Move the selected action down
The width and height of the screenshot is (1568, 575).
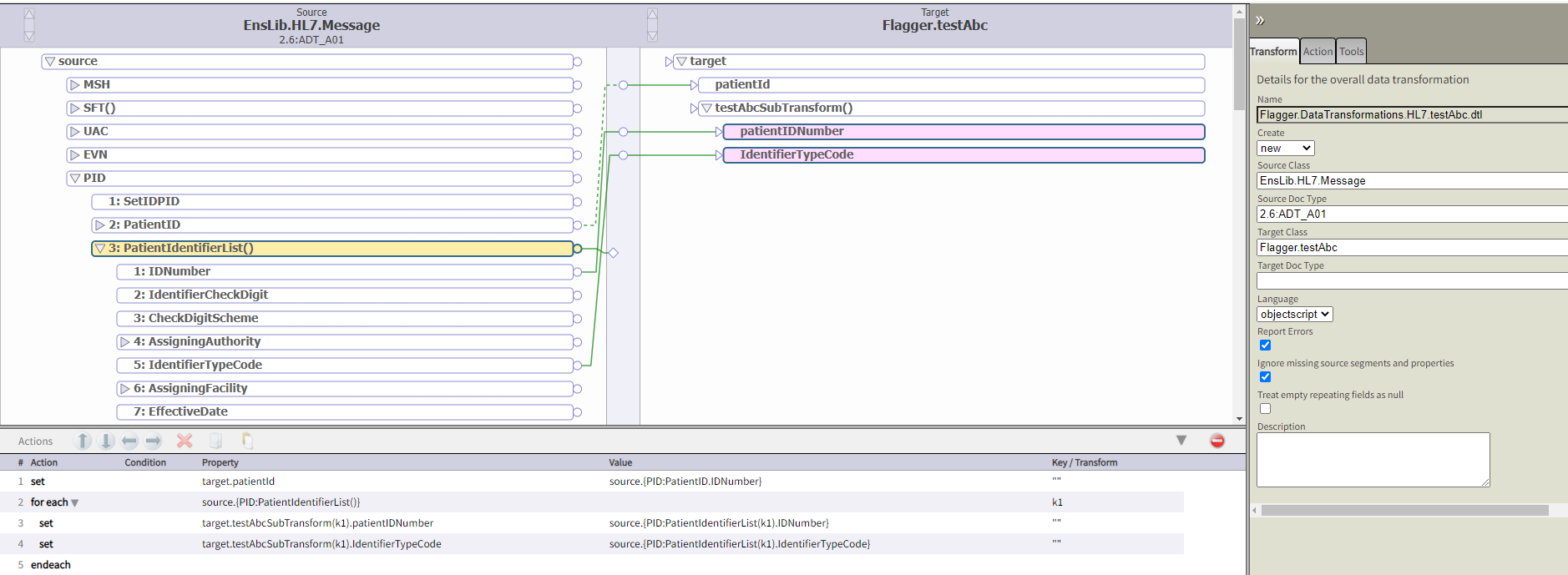(x=106, y=441)
